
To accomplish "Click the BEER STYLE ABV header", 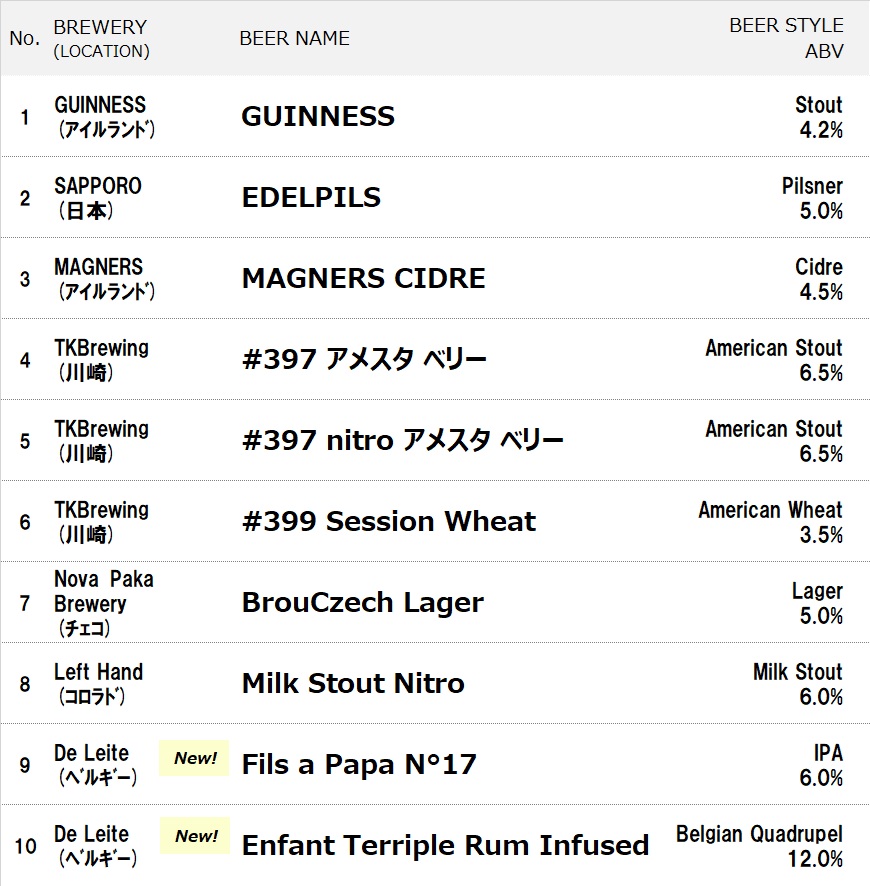I will [786, 38].
